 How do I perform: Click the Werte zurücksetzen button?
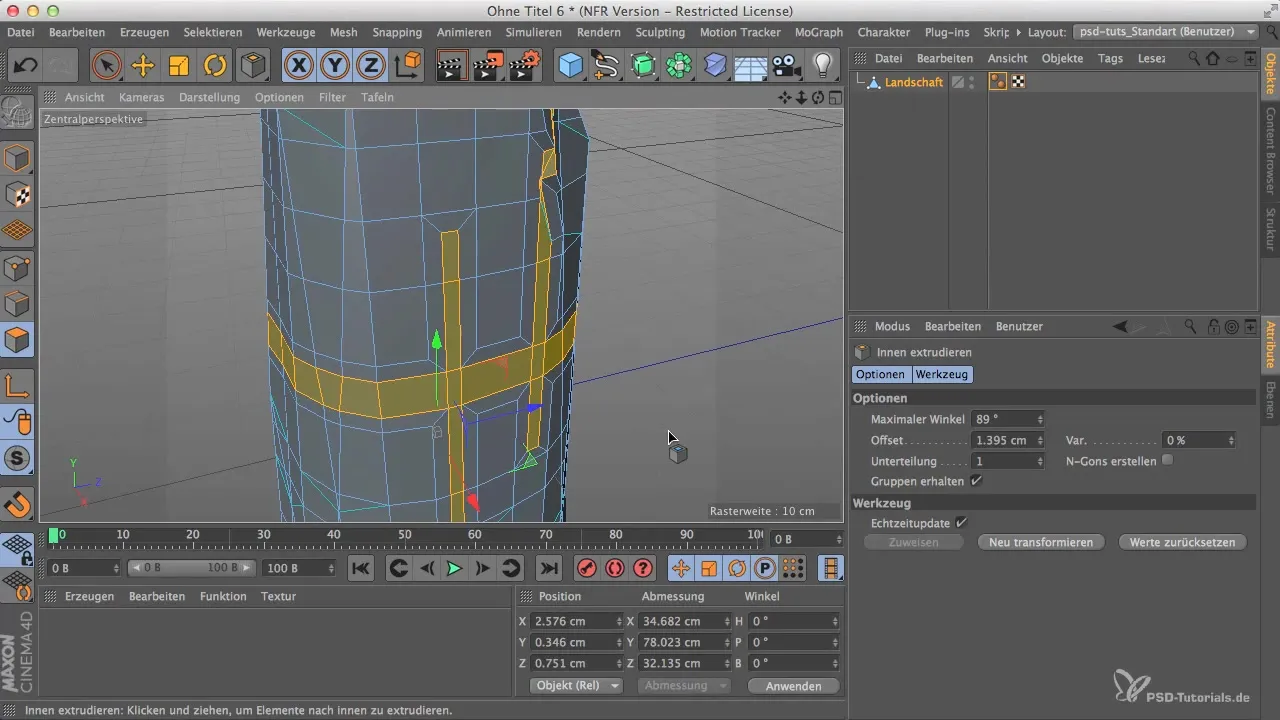[x=1183, y=542]
